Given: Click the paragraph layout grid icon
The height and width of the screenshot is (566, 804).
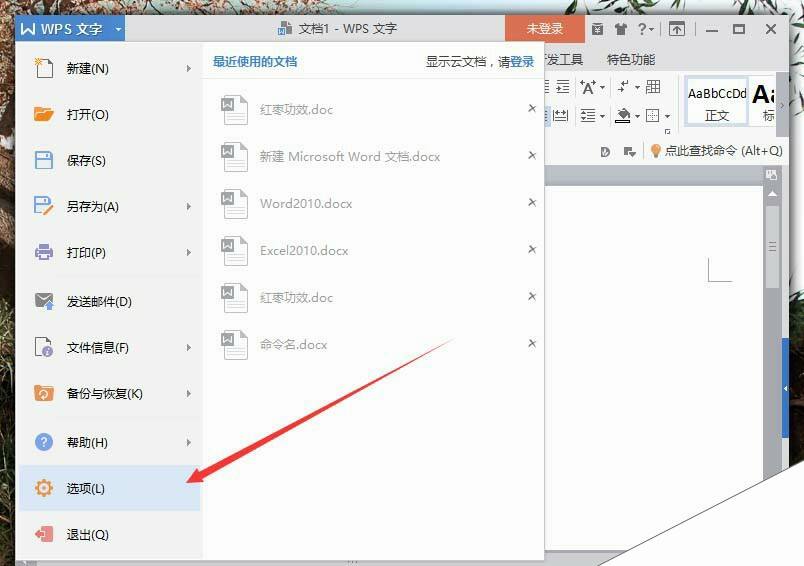Looking at the screenshot, I should coord(653,87).
